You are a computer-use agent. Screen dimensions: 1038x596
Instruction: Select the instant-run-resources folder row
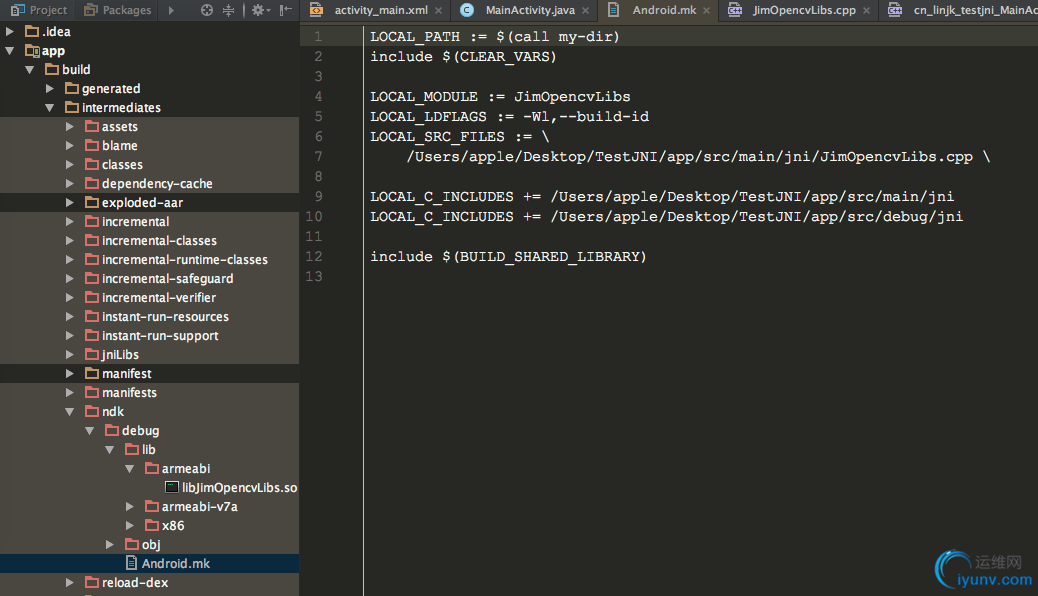pos(150,317)
